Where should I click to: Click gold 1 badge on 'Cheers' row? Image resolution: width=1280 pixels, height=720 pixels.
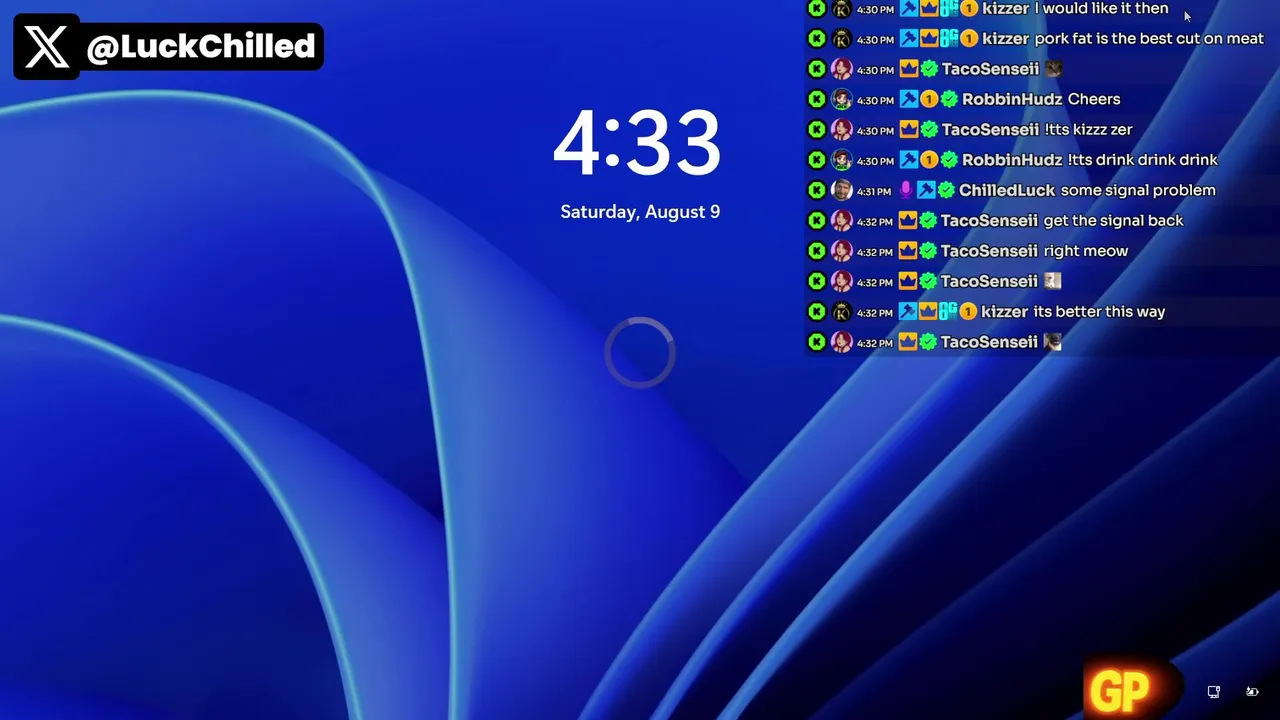pyautogui.click(x=929, y=99)
